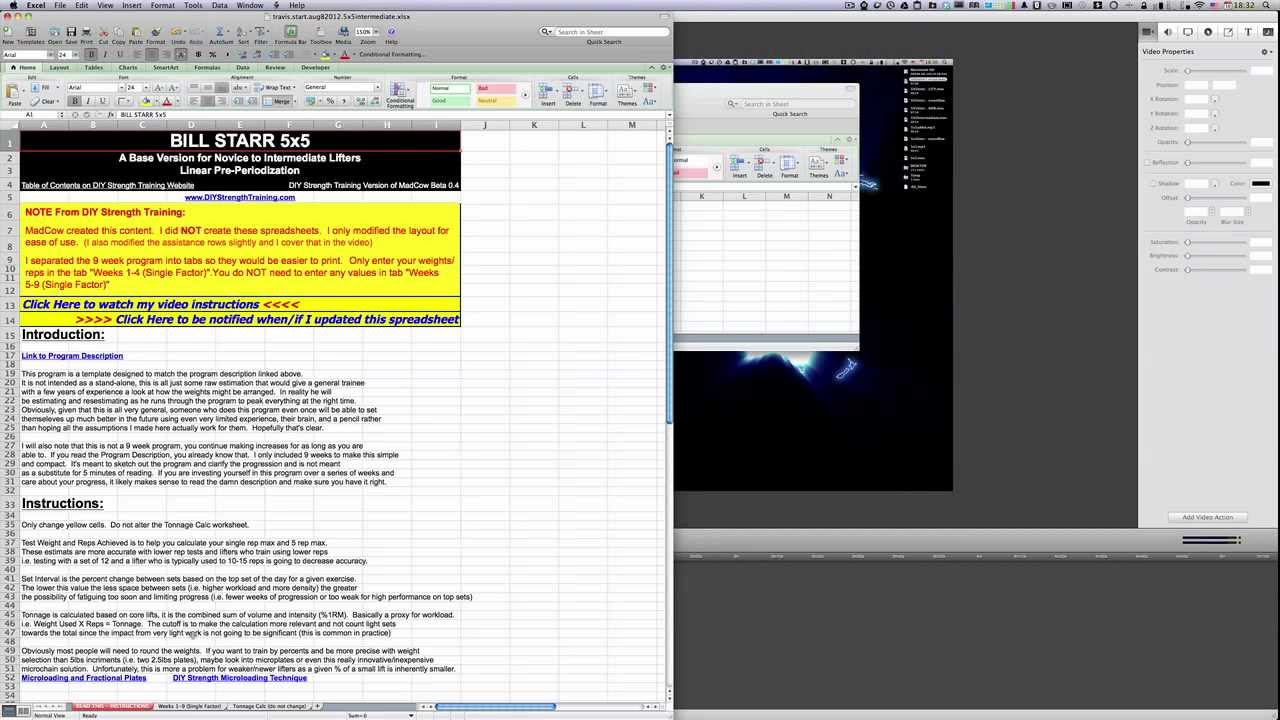Screen dimensions: 1280x720
Task: Click the Templates icon
Action: (31, 32)
